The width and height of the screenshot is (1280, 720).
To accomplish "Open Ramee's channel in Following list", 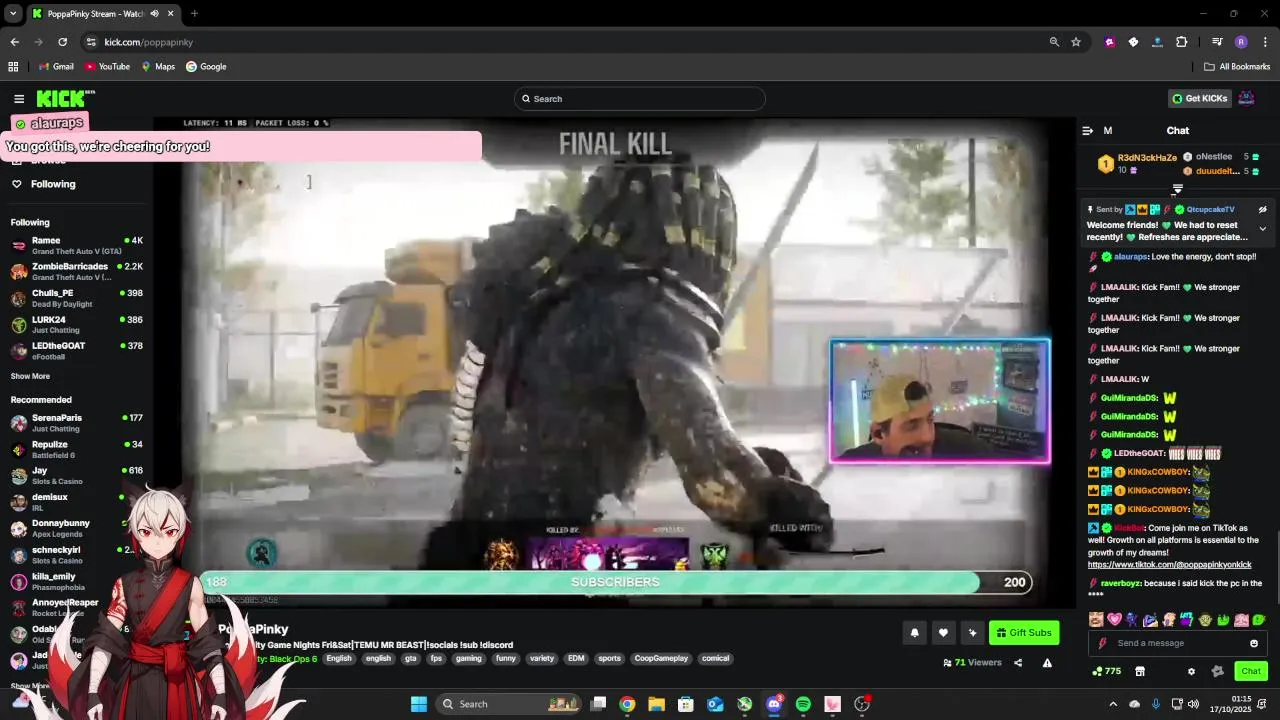I will (78, 245).
